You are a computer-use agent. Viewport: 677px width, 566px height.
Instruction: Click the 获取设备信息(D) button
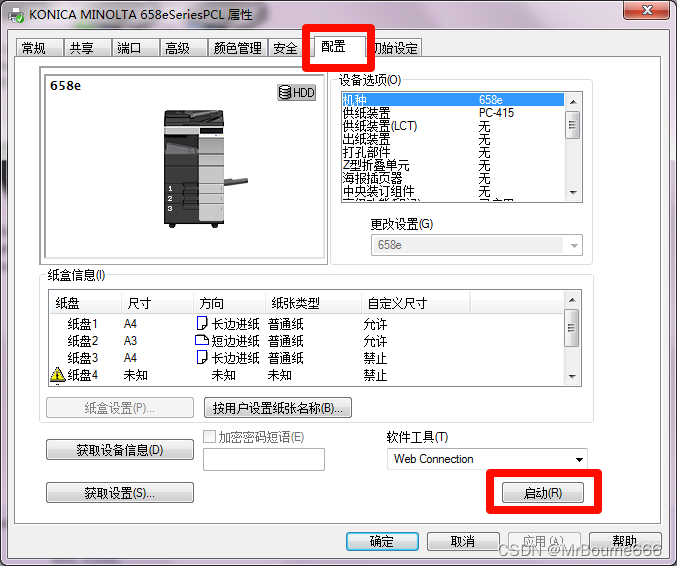[x=120, y=450]
